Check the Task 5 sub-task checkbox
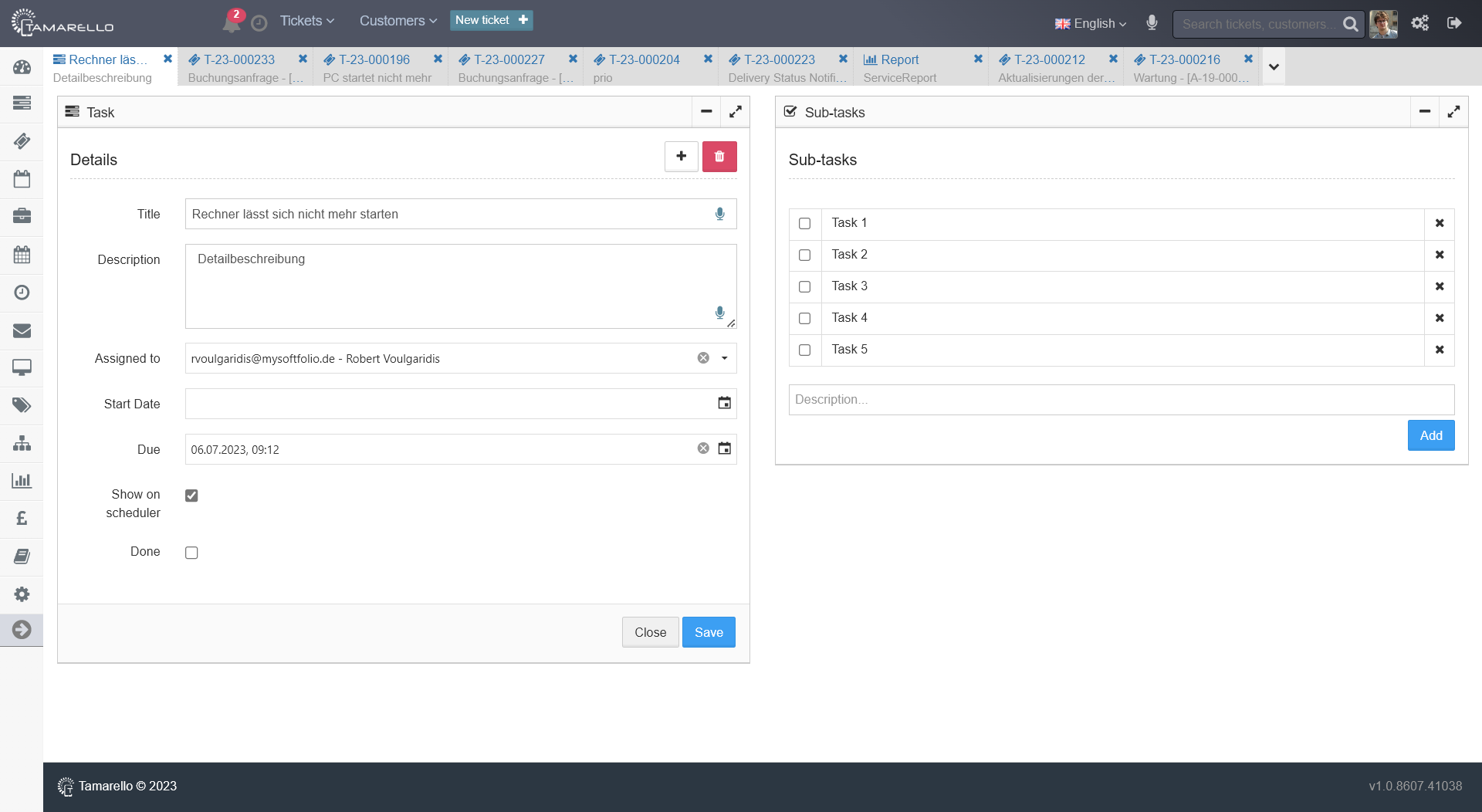 (804, 350)
